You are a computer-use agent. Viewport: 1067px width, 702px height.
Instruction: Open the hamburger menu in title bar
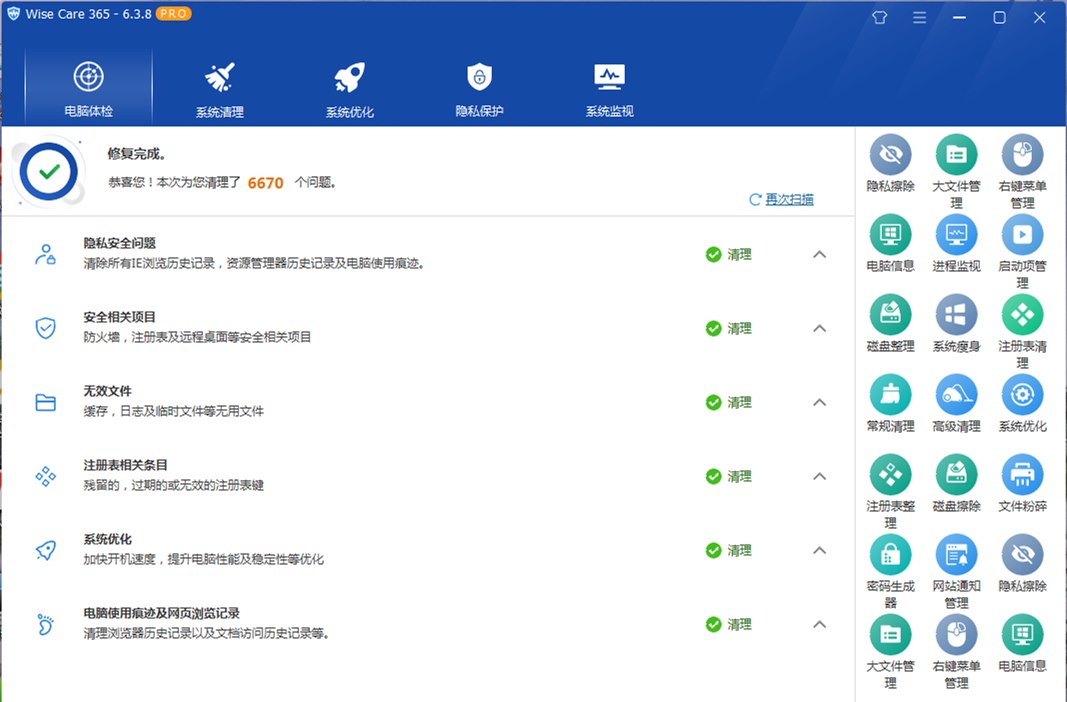(919, 18)
